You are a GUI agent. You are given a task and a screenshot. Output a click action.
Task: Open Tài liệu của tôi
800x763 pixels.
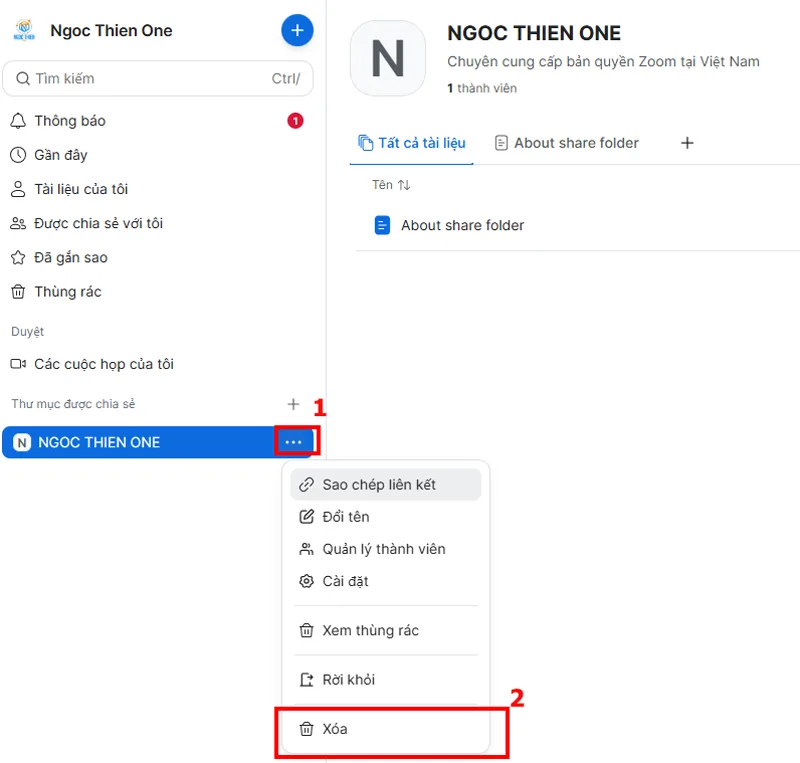click(x=81, y=189)
